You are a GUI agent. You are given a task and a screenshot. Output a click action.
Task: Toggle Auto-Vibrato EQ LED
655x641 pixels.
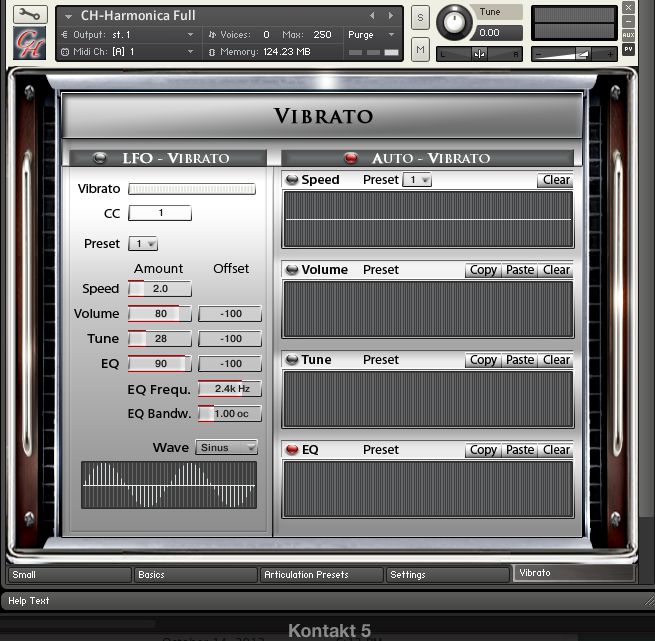click(x=292, y=450)
